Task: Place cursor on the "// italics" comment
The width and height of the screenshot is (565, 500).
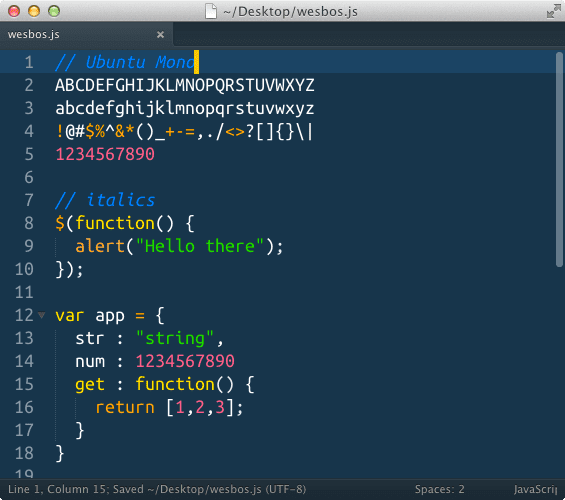Action: pyautogui.click(x=105, y=200)
